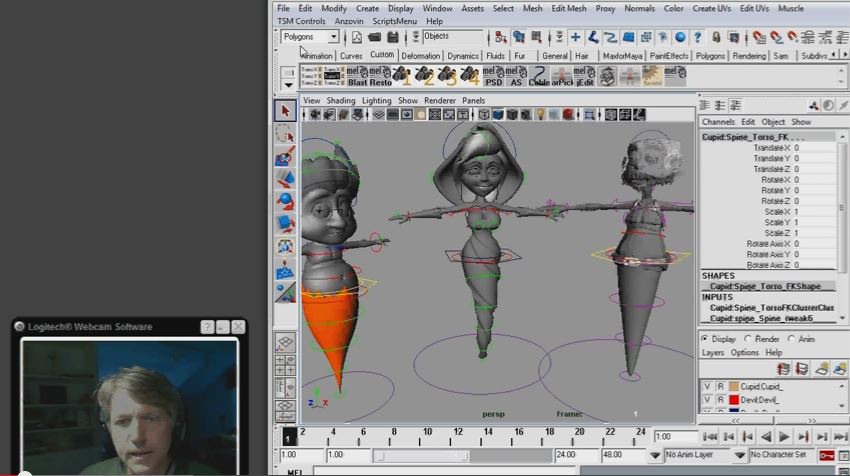This screenshot has width=850, height=476.
Task: Click the save scene floppy disk icon
Action: pyautogui.click(x=393, y=37)
